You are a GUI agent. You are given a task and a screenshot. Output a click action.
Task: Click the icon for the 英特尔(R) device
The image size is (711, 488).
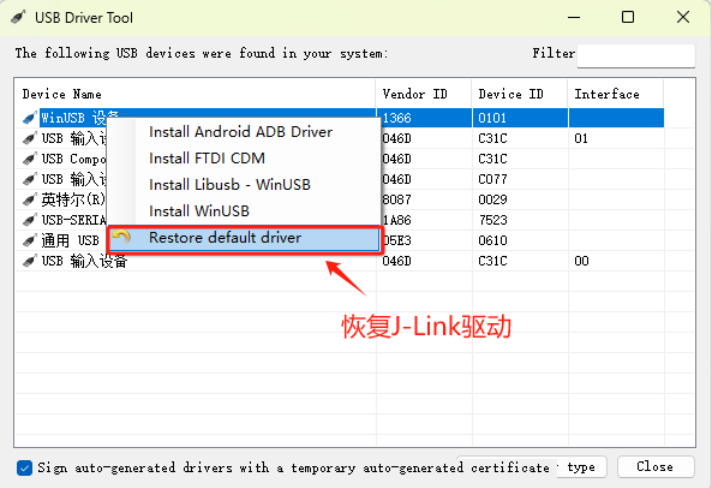(30, 199)
